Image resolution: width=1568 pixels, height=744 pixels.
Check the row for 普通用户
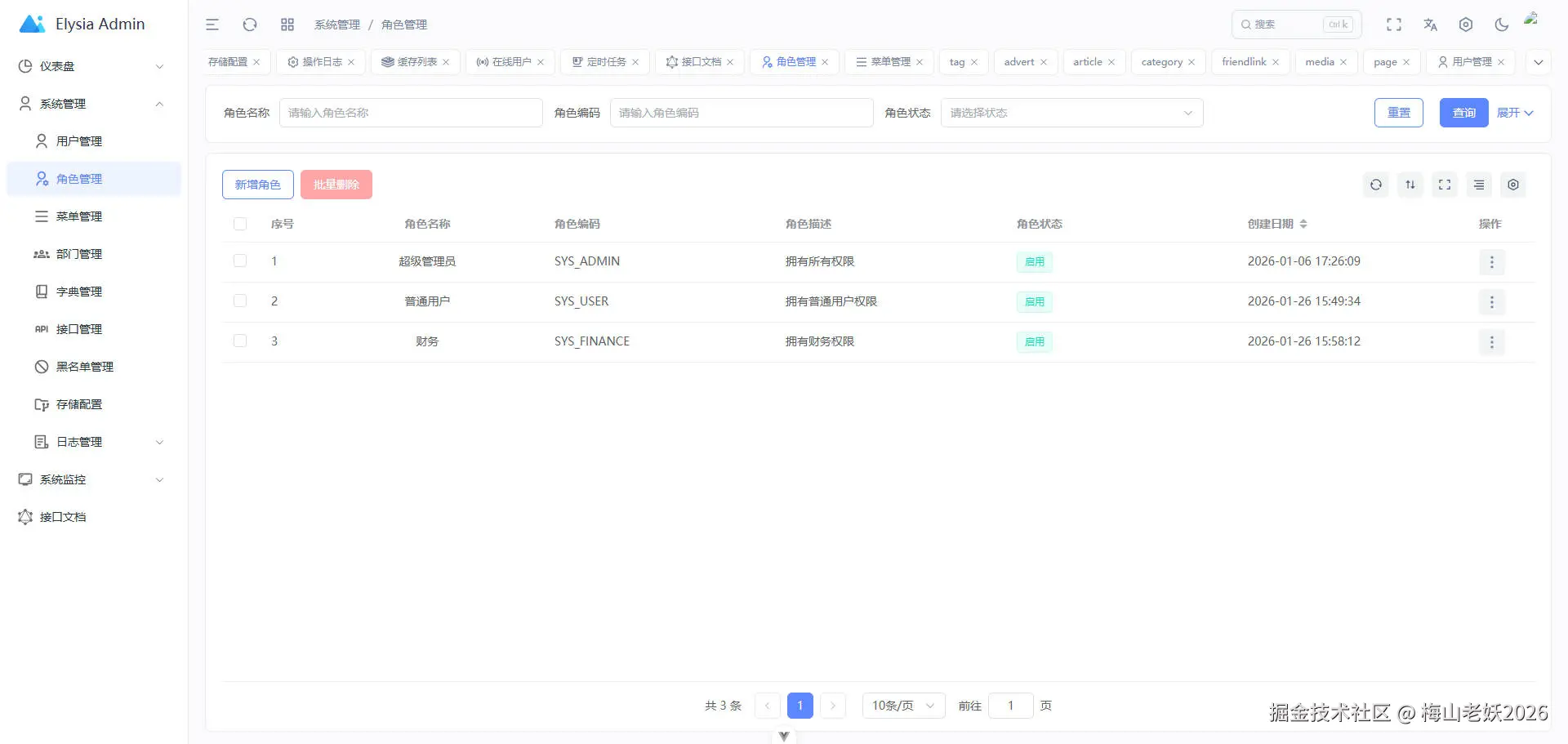[x=240, y=301]
